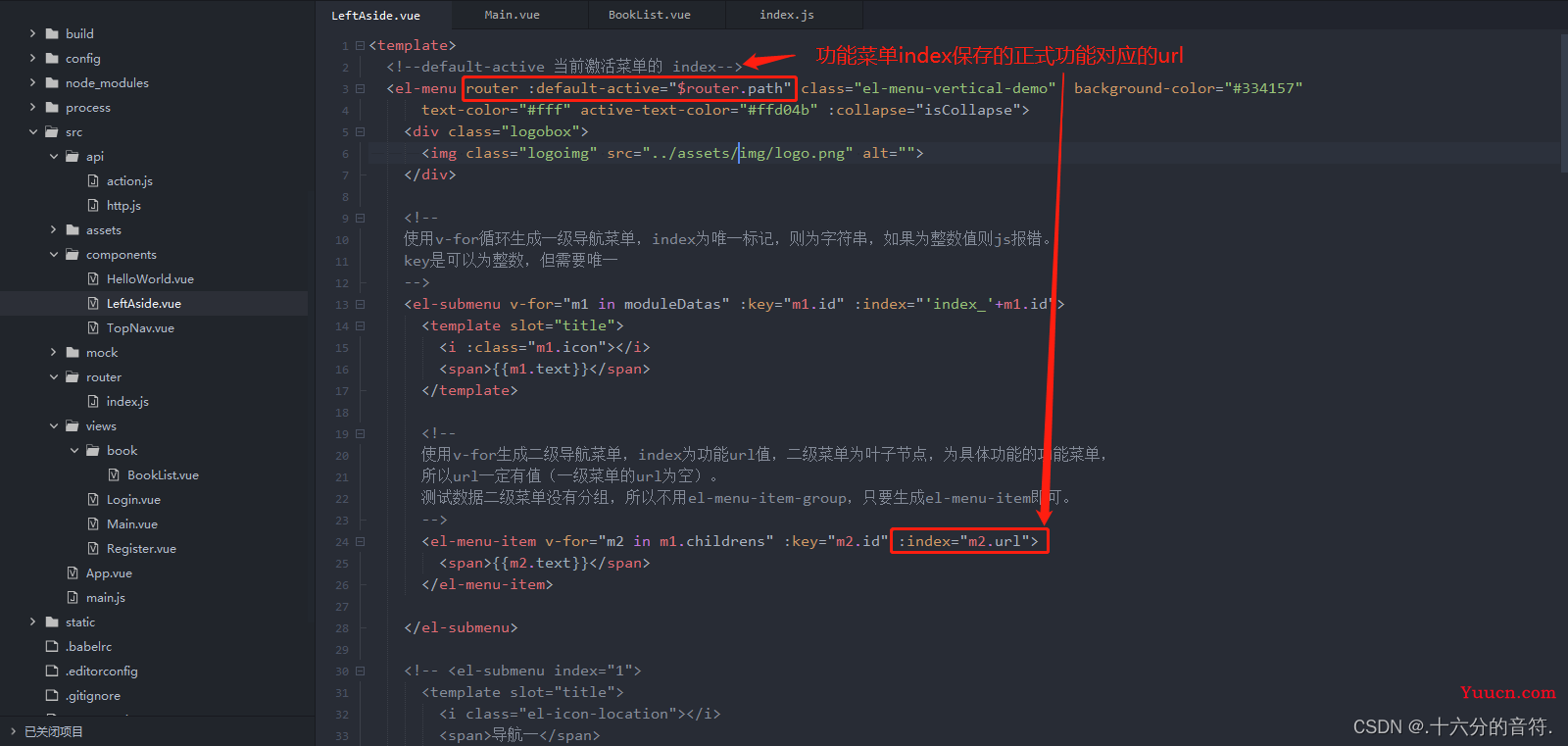Image resolution: width=1568 pixels, height=746 pixels.
Task: Expand the static folder chevron
Action: click(32, 622)
